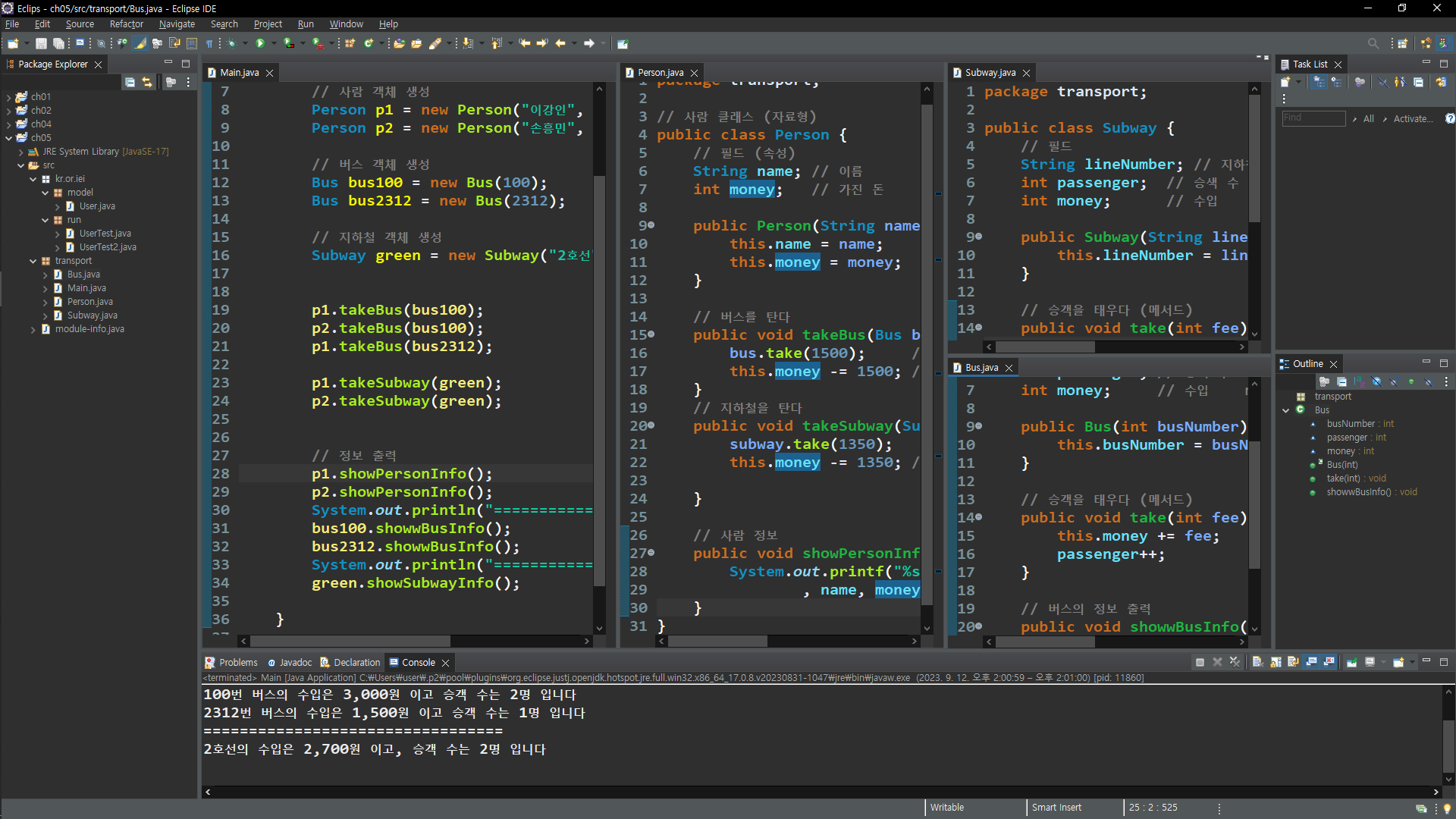Screen dimensions: 1456x819
Task: Toggle Categorized view in Task List
Action: [1319, 82]
